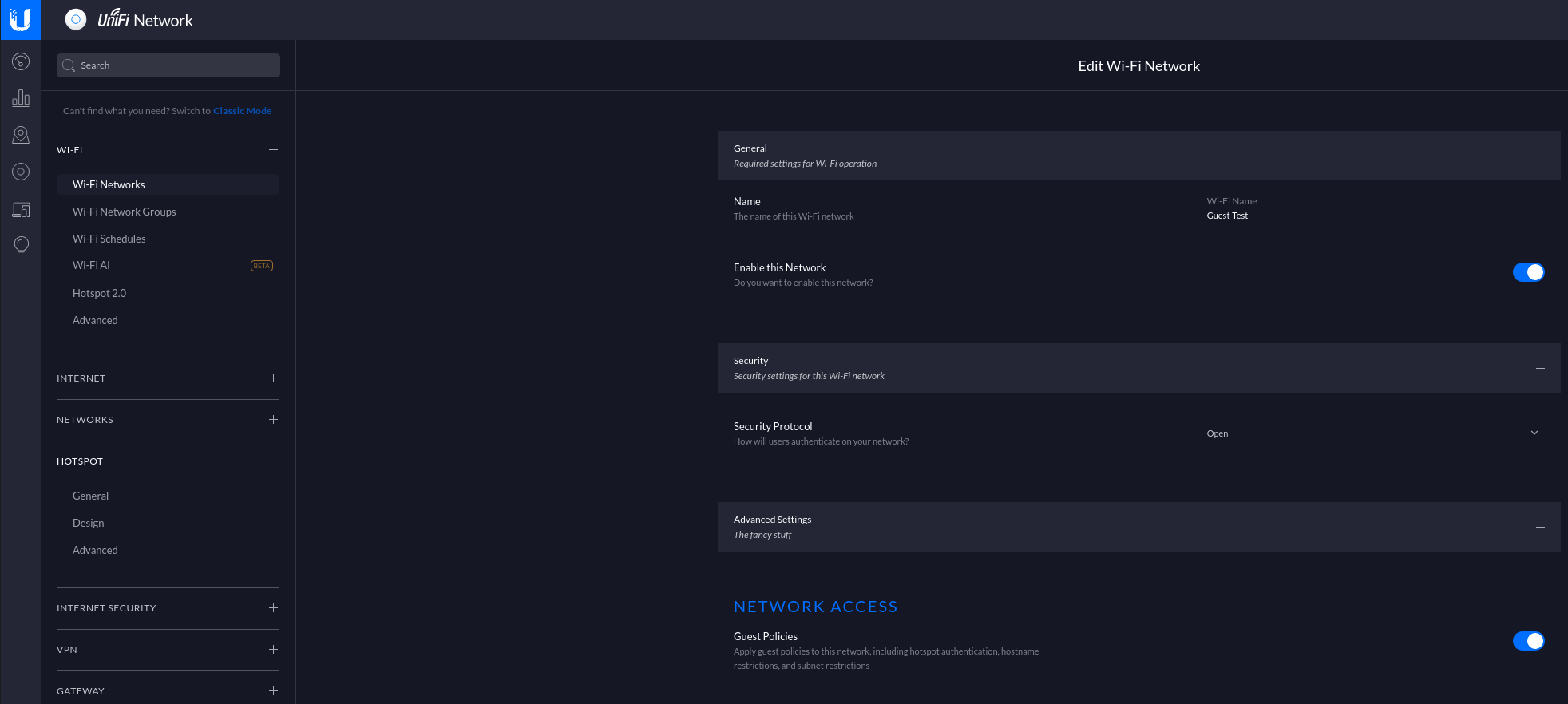Open the Security Protocol dropdown
Image resolution: width=1568 pixels, height=704 pixels.
point(1375,433)
